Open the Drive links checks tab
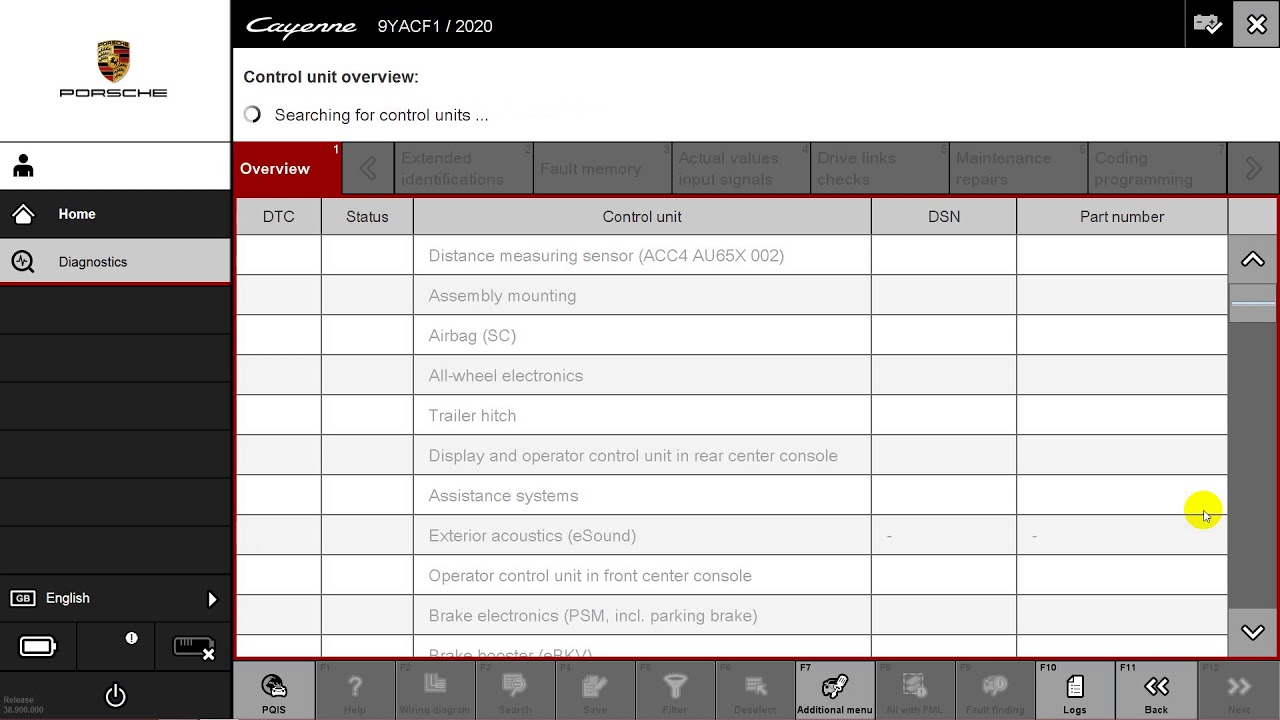The height and width of the screenshot is (720, 1280). pyautogui.click(x=880, y=168)
